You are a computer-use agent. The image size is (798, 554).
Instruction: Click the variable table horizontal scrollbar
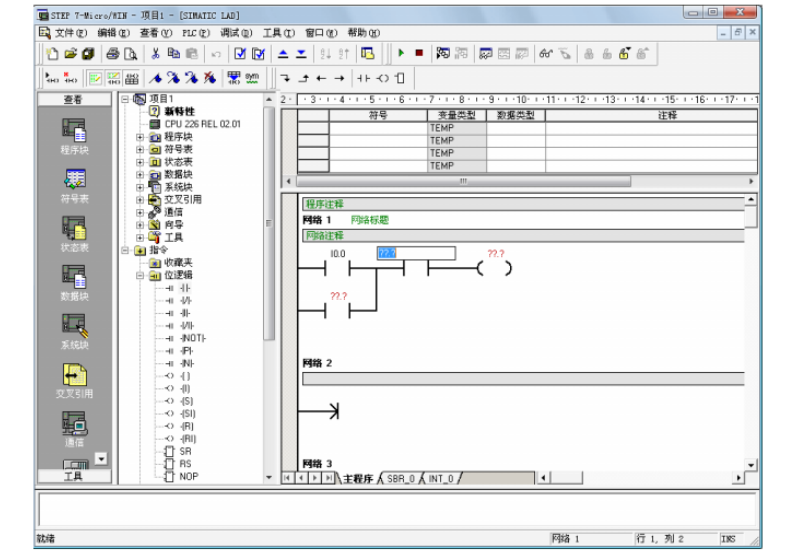pos(464,181)
